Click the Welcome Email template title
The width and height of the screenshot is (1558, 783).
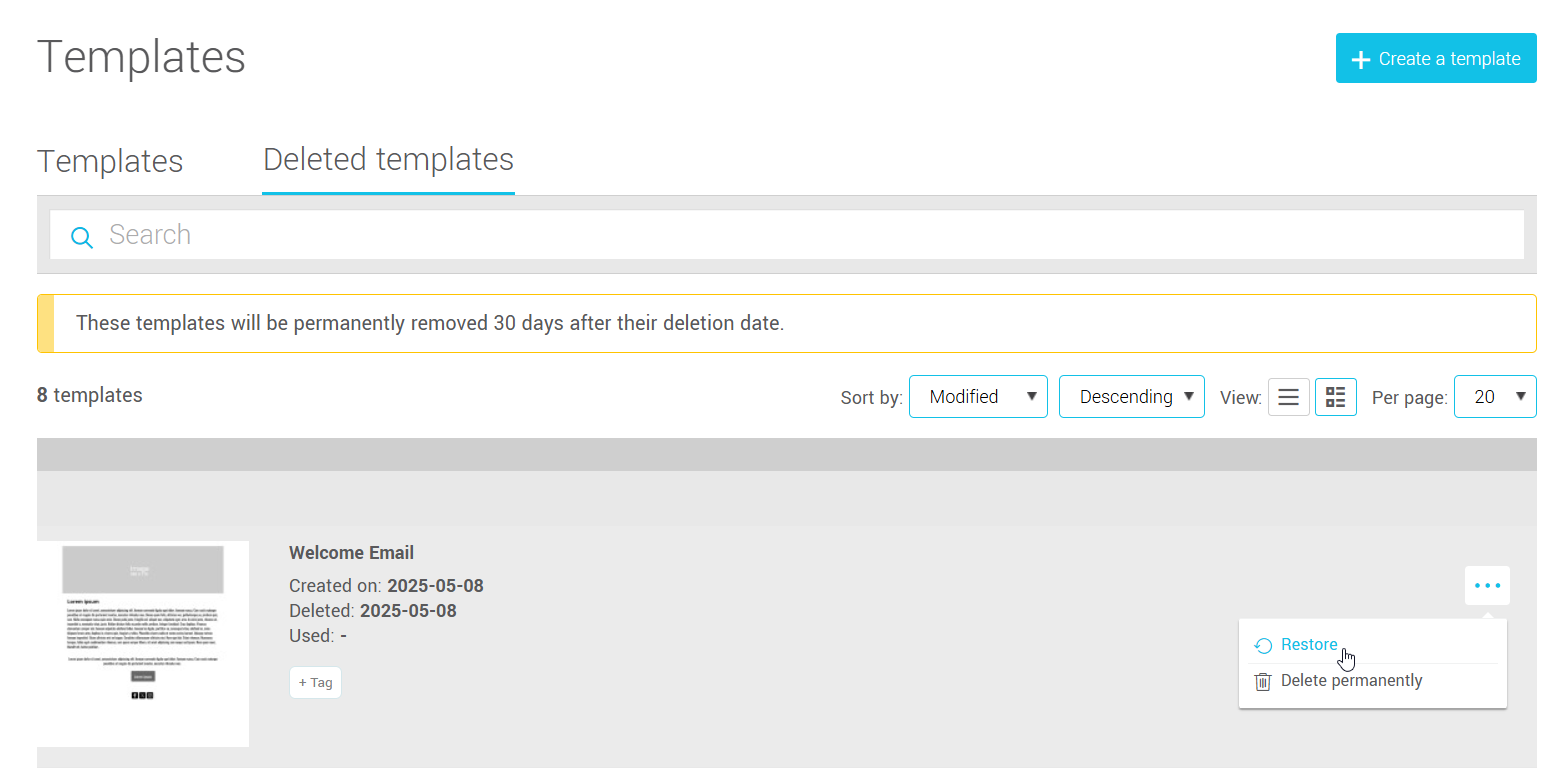pyautogui.click(x=351, y=553)
